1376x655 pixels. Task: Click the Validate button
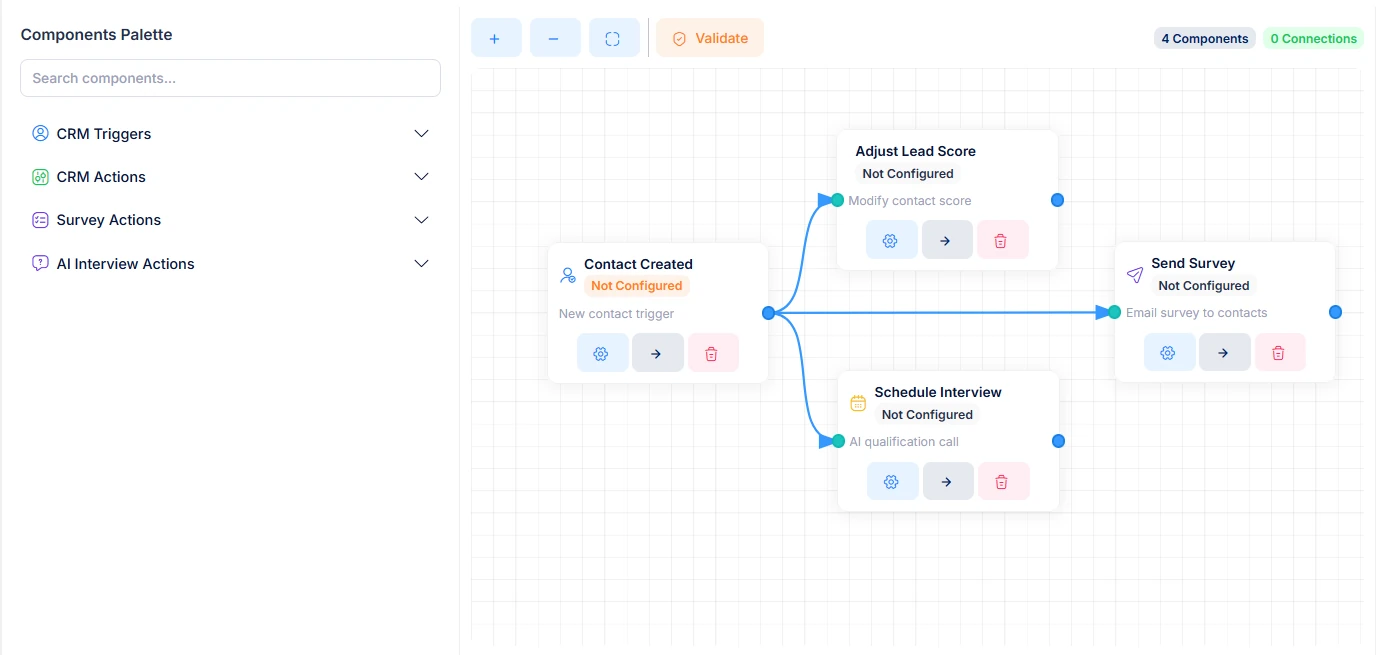[710, 38]
